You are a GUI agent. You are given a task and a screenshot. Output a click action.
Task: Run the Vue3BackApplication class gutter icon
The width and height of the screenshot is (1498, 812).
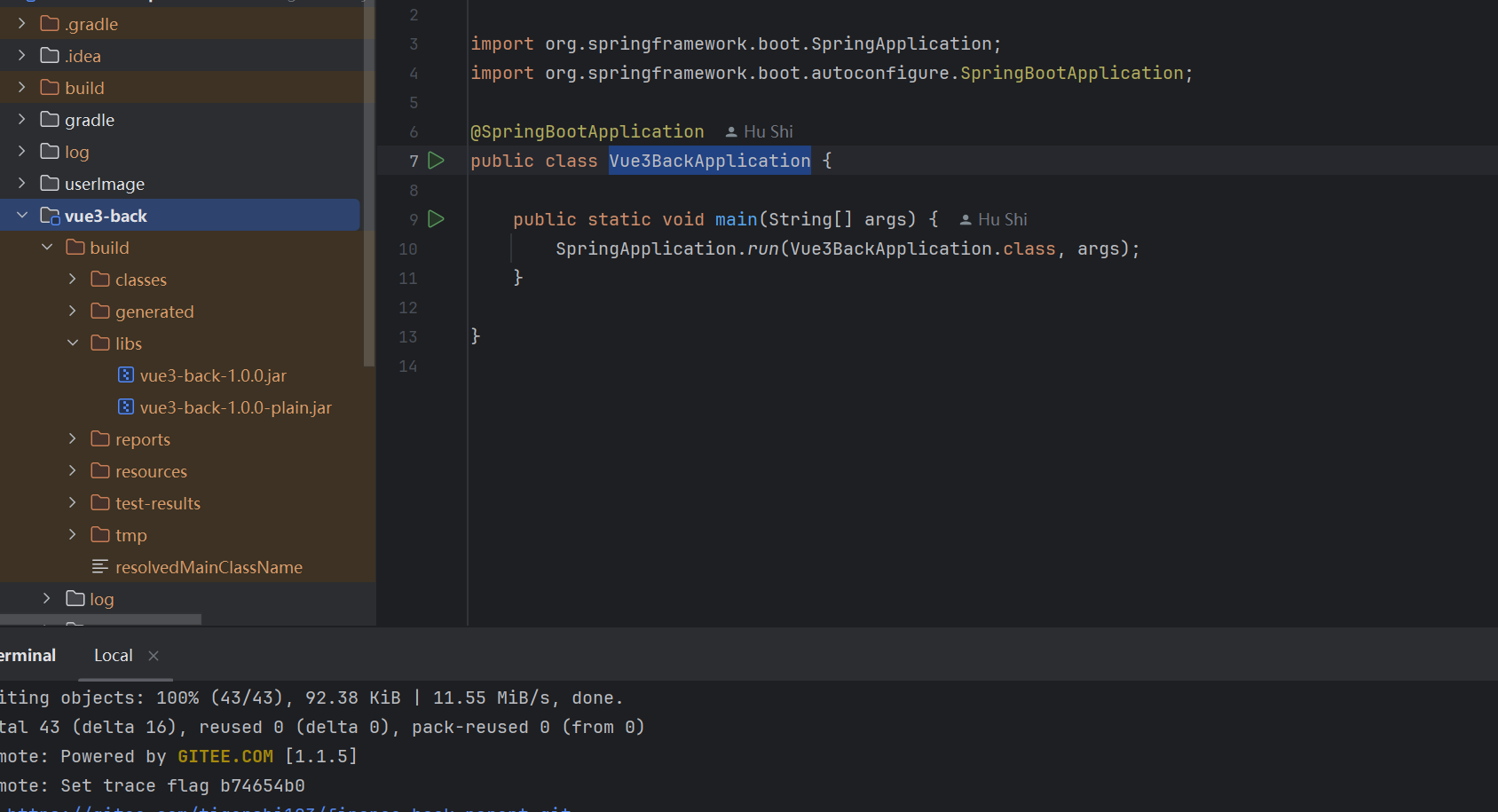(436, 161)
